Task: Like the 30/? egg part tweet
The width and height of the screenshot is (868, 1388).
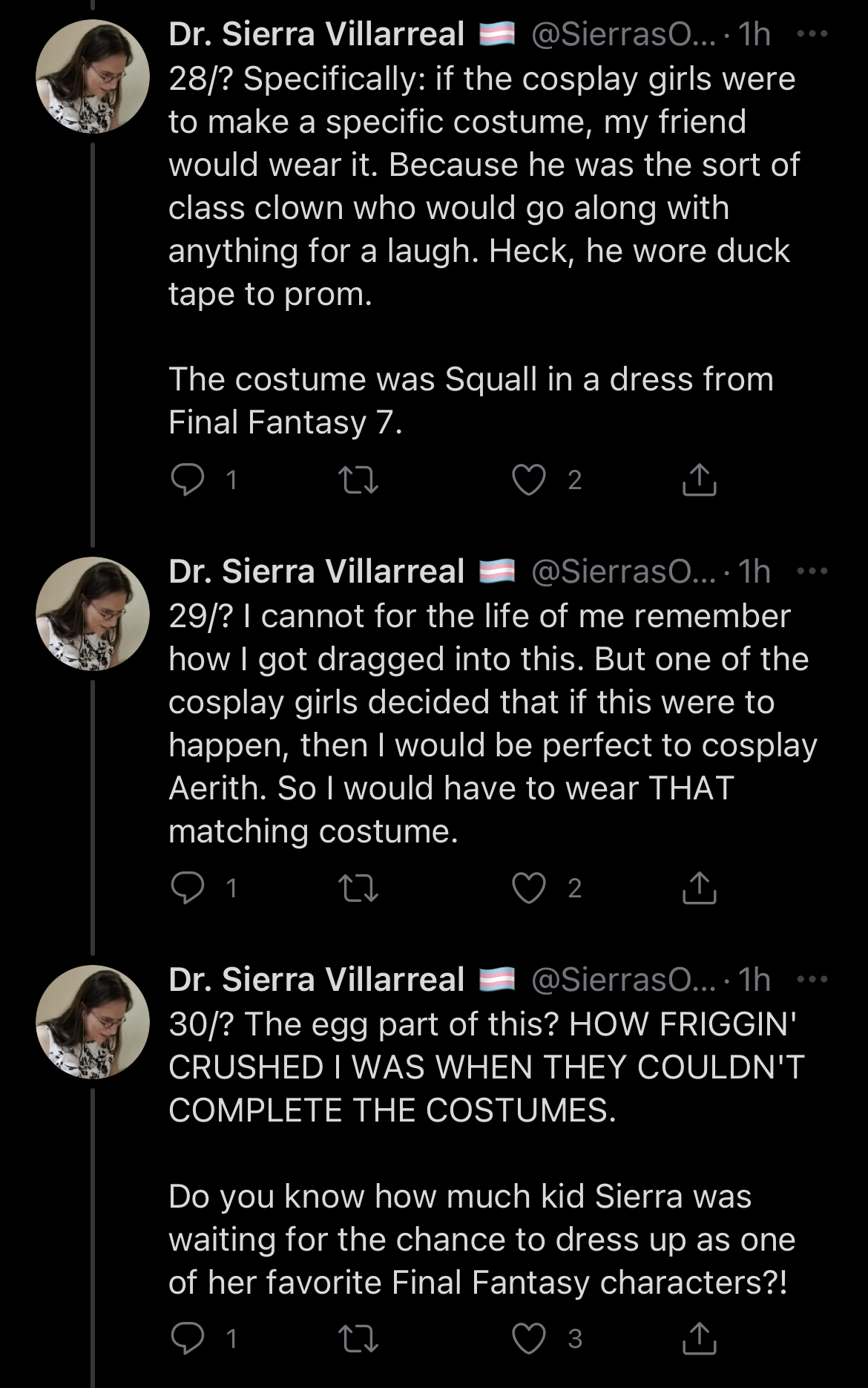Action: click(529, 1338)
